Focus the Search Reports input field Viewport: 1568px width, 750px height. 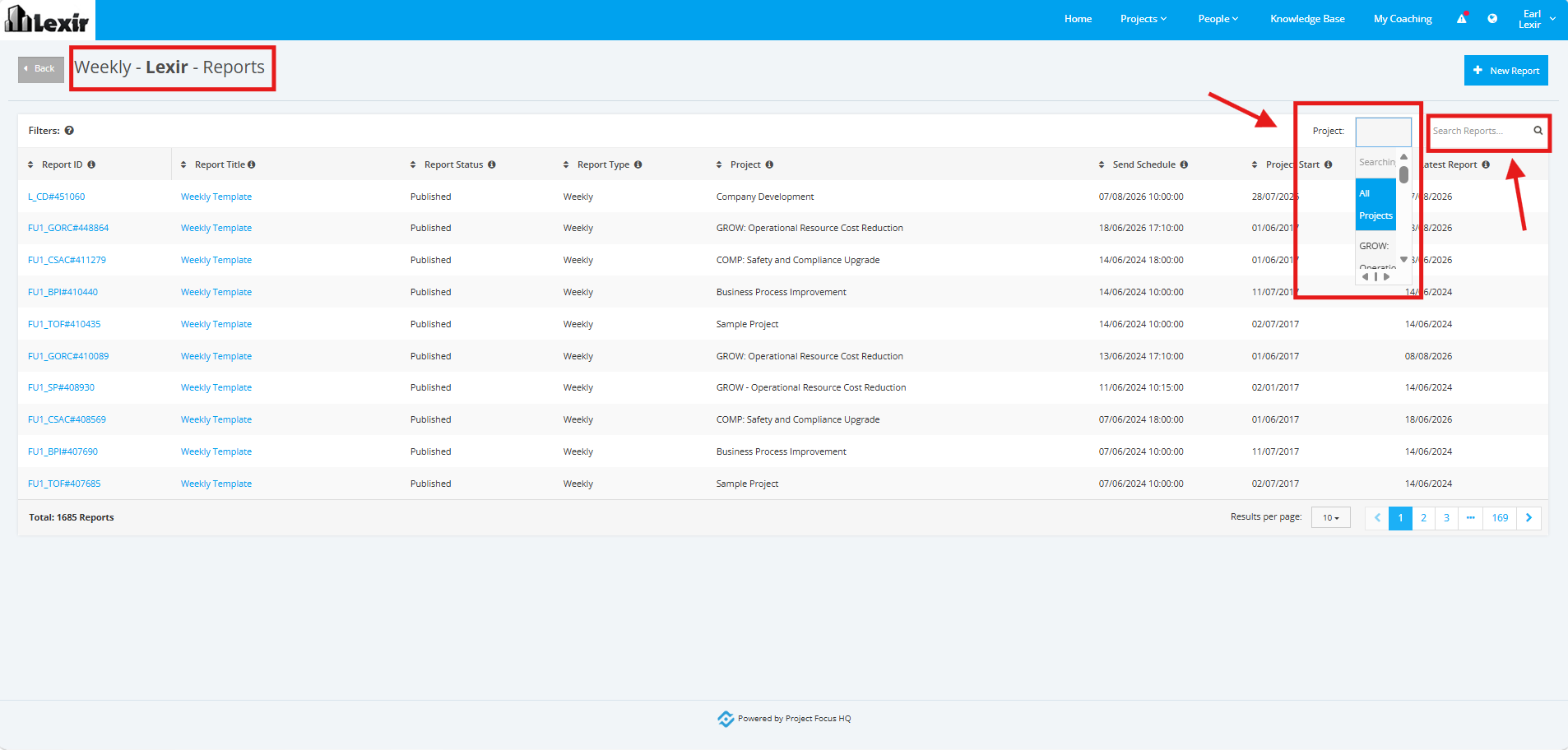point(1481,131)
